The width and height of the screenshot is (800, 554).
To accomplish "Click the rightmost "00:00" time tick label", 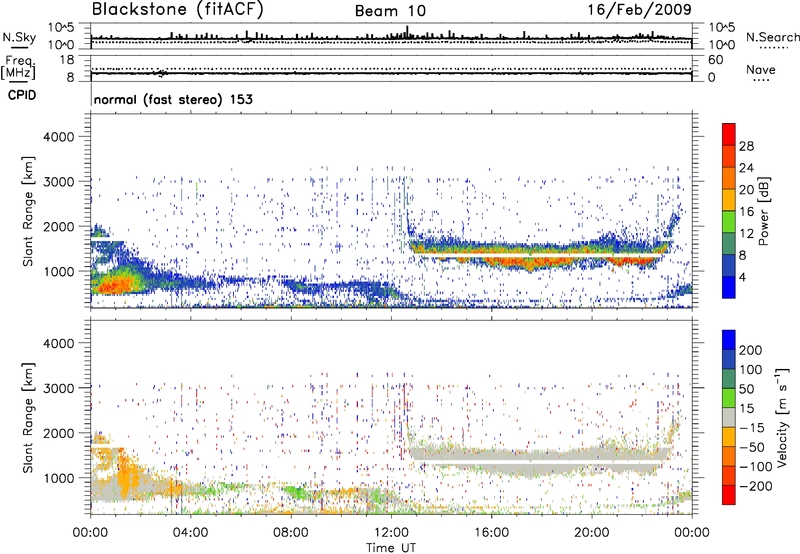I will pyautogui.click(x=691, y=533).
